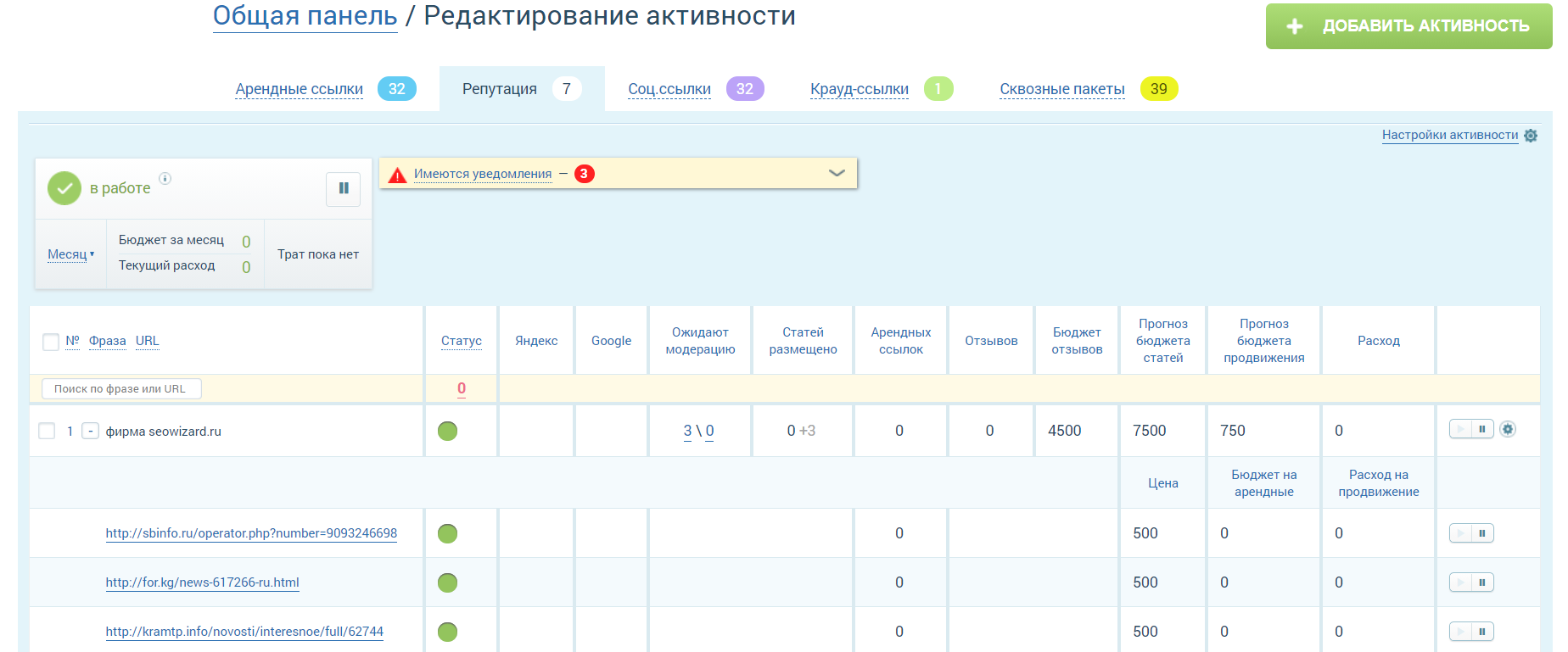Image resolution: width=1568 pixels, height=652 pixels.
Task: Click the Яндекс column header
Action: tap(536, 341)
